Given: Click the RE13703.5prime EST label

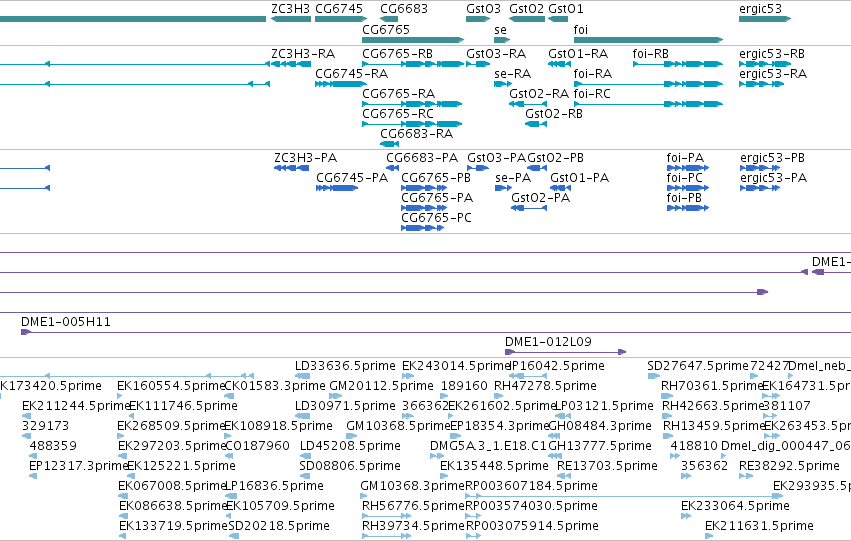Looking at the screenshot, I should pos(607,467).
